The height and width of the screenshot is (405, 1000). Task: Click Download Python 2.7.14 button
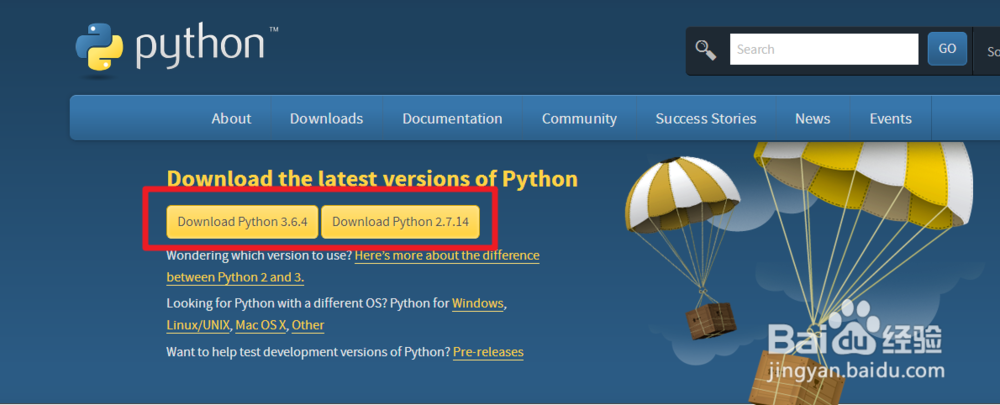pyautogui.click(x=401, y=222)
